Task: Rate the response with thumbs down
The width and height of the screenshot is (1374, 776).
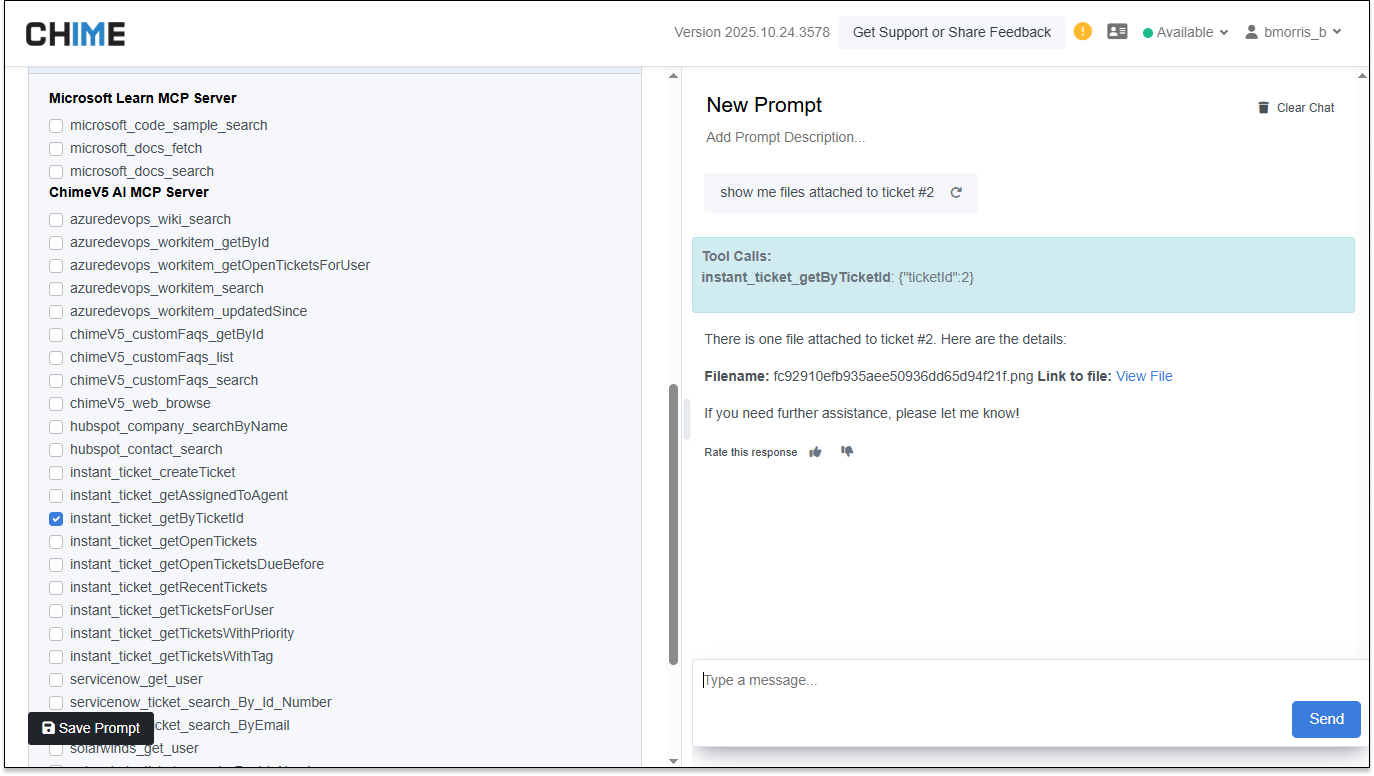Action: (847, 452)
